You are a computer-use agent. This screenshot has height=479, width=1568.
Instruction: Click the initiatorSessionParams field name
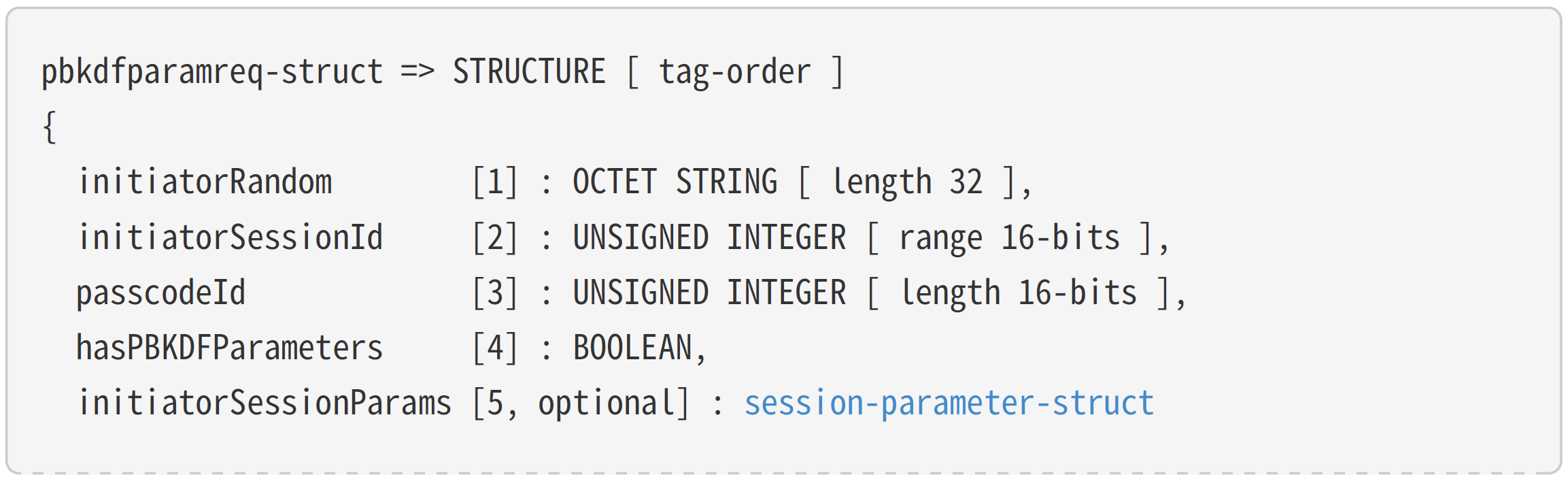click(265, 403)
